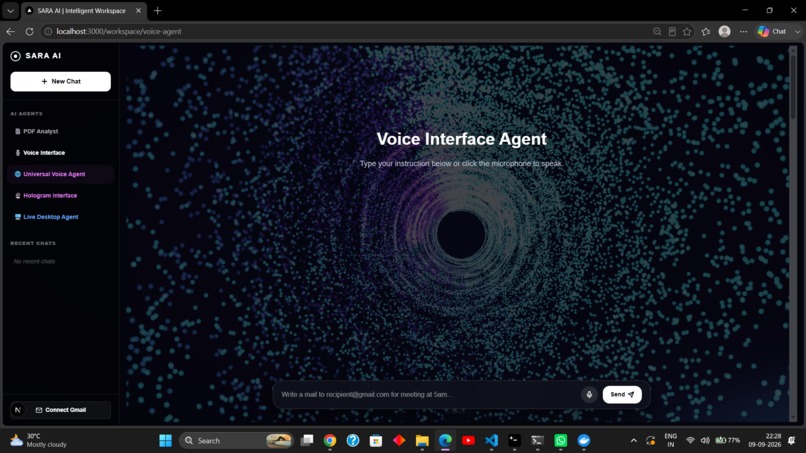Open the favorites list icon
Viewport: 806px width, 453px height.
tap(706, 31)
